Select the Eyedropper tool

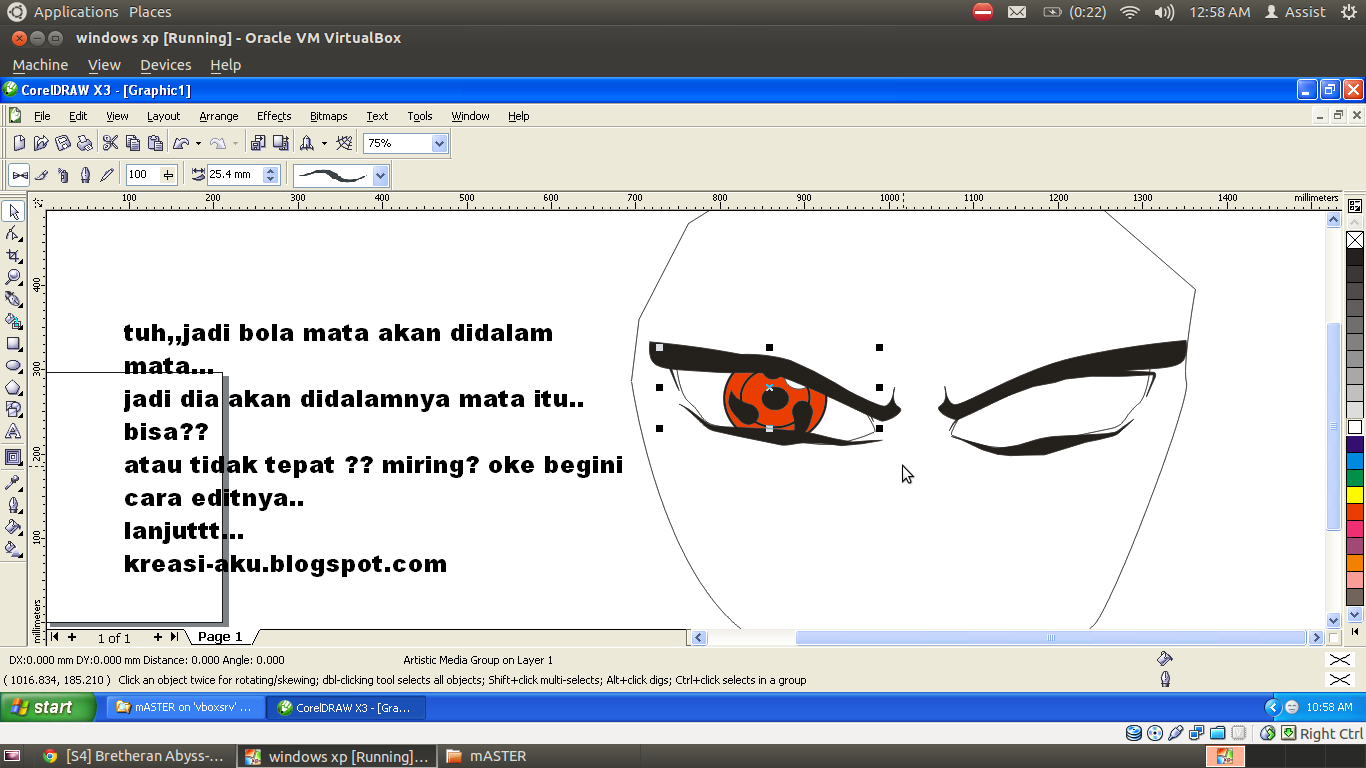click(x=13, y=482)
